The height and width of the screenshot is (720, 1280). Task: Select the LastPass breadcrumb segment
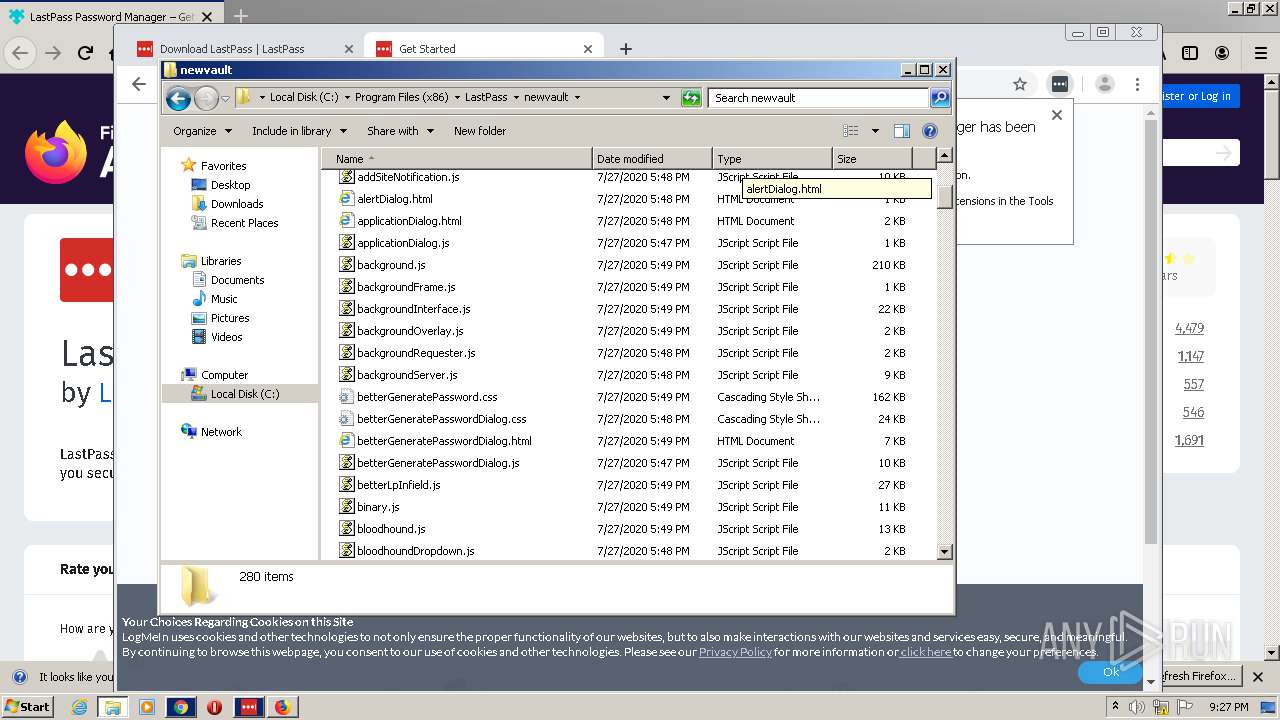(x=486, y=98)
